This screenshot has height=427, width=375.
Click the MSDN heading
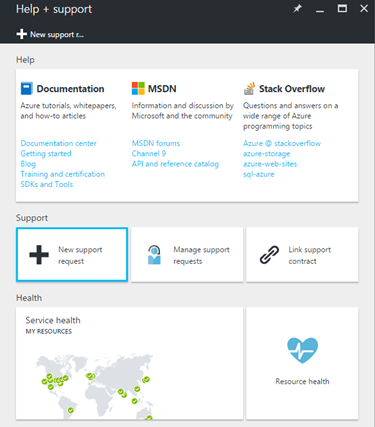[162, 89]
